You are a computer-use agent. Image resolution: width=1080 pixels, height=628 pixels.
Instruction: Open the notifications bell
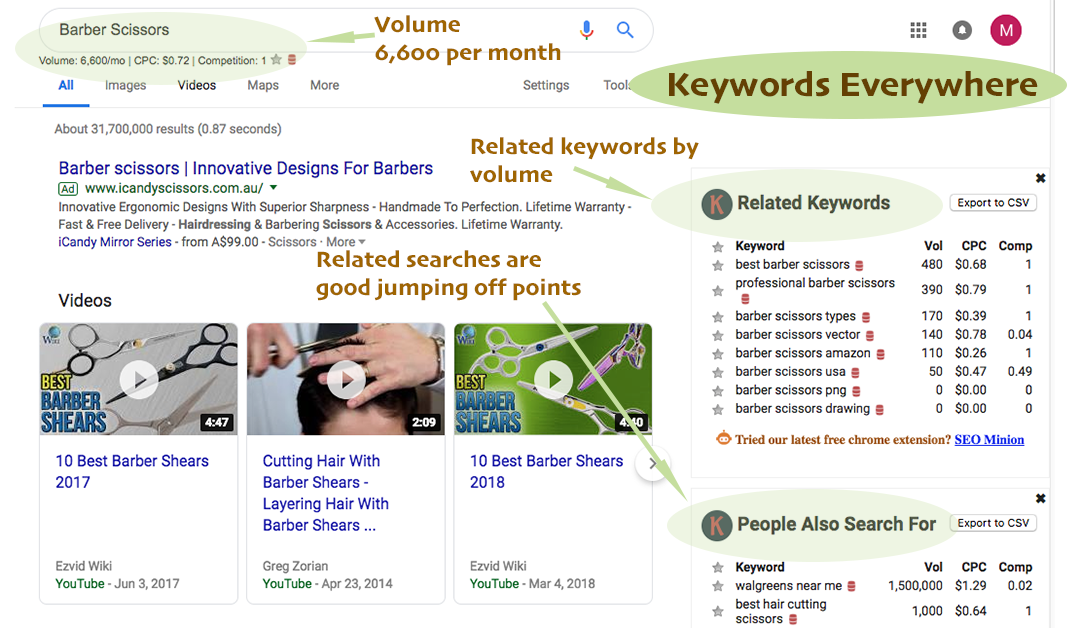click(962, 30)
